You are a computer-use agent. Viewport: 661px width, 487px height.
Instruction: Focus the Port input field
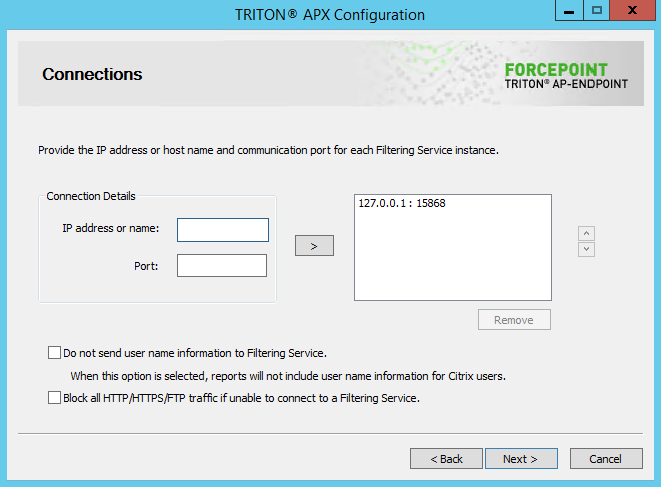point(222,265)
